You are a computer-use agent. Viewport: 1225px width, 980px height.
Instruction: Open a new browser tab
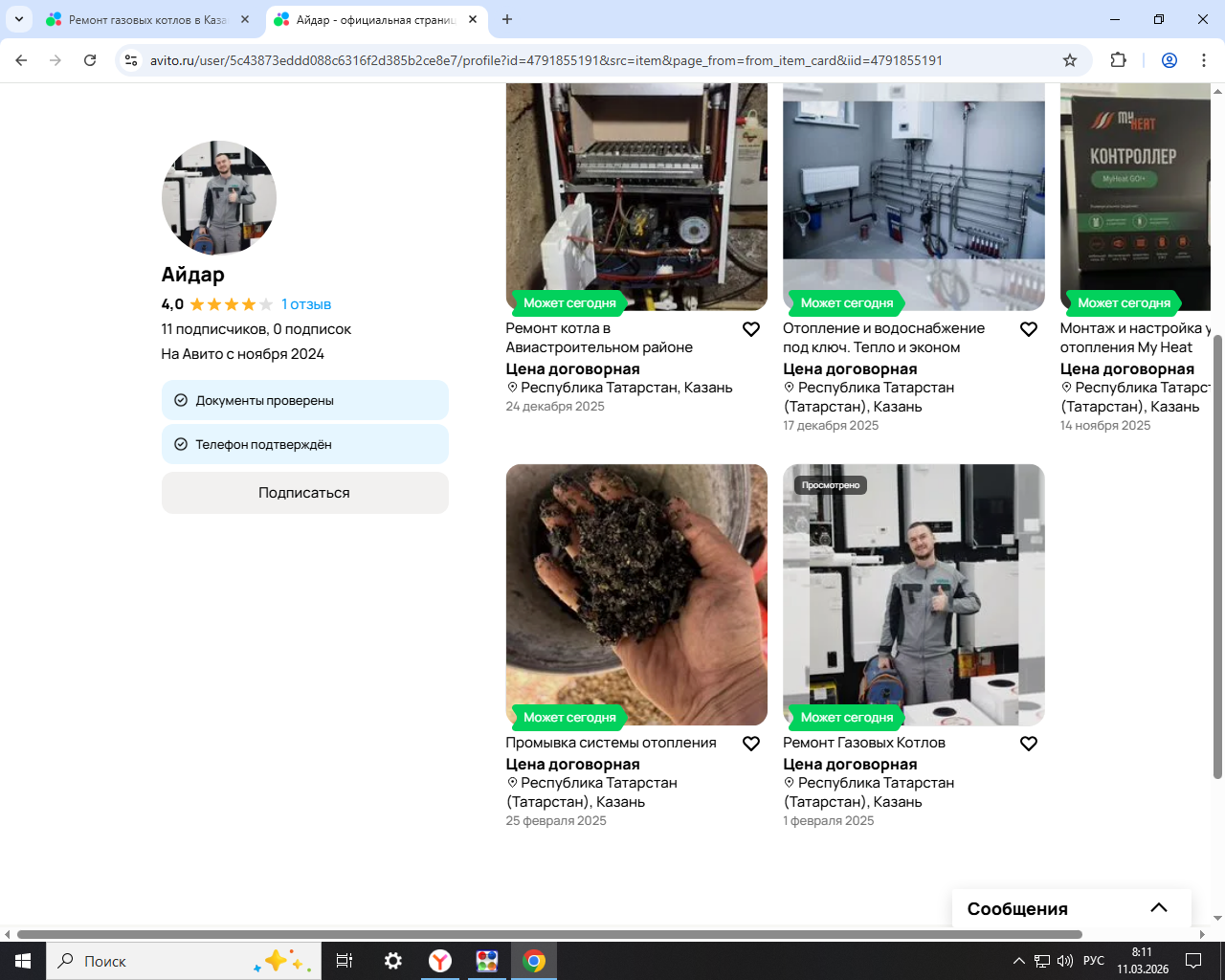click(x=507, y=19)
